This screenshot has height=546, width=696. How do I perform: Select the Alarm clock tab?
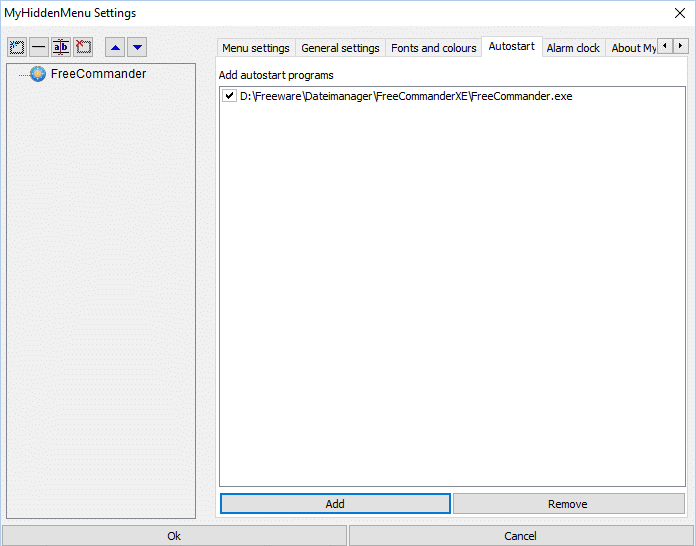pyautogui.click(x=573, y=48)
